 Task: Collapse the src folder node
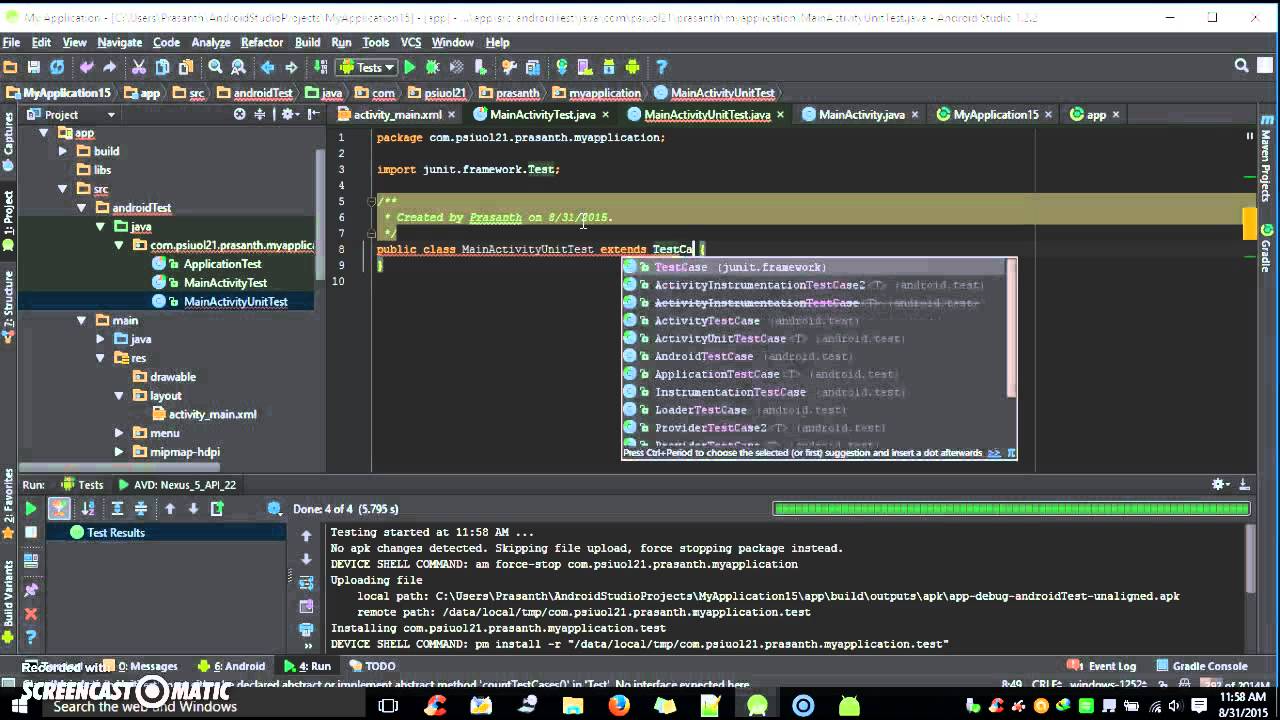(x=63, y=189)
